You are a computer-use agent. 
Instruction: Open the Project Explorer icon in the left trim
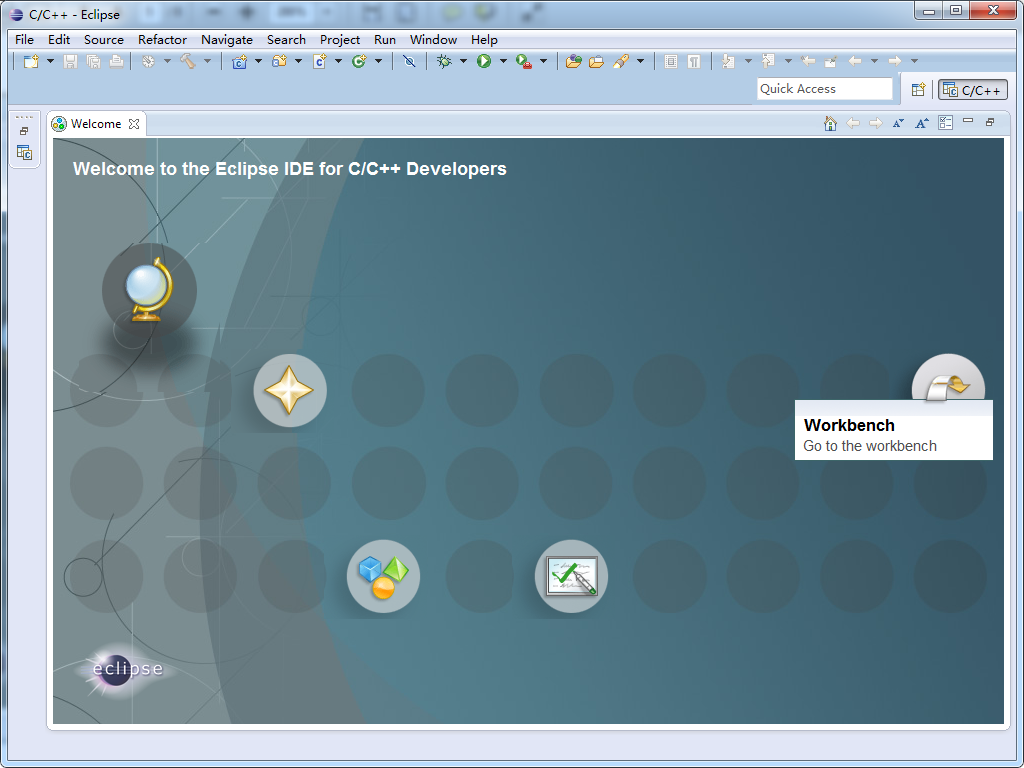pos(24,153)
